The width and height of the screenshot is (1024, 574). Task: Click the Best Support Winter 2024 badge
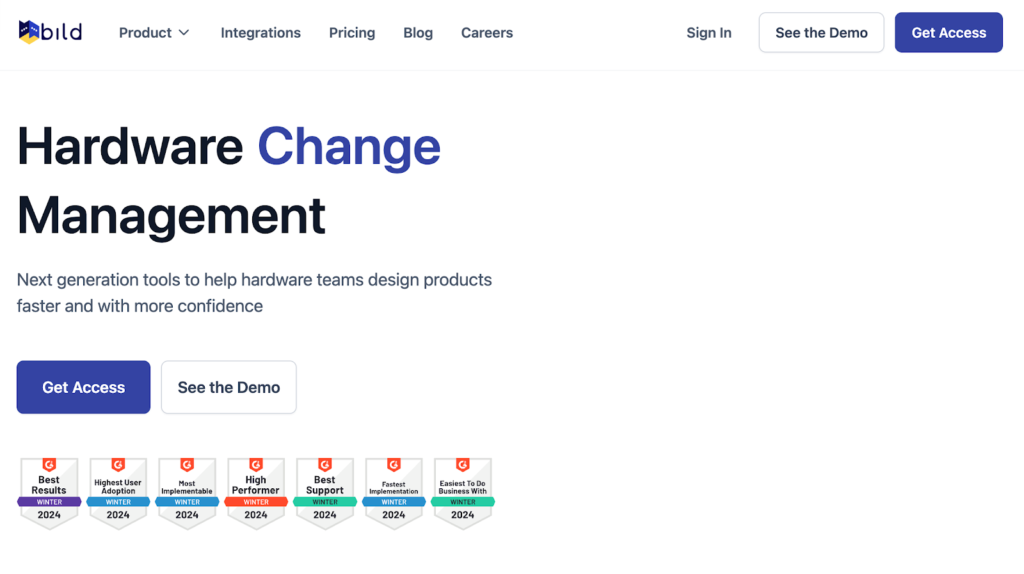(325, 492)
